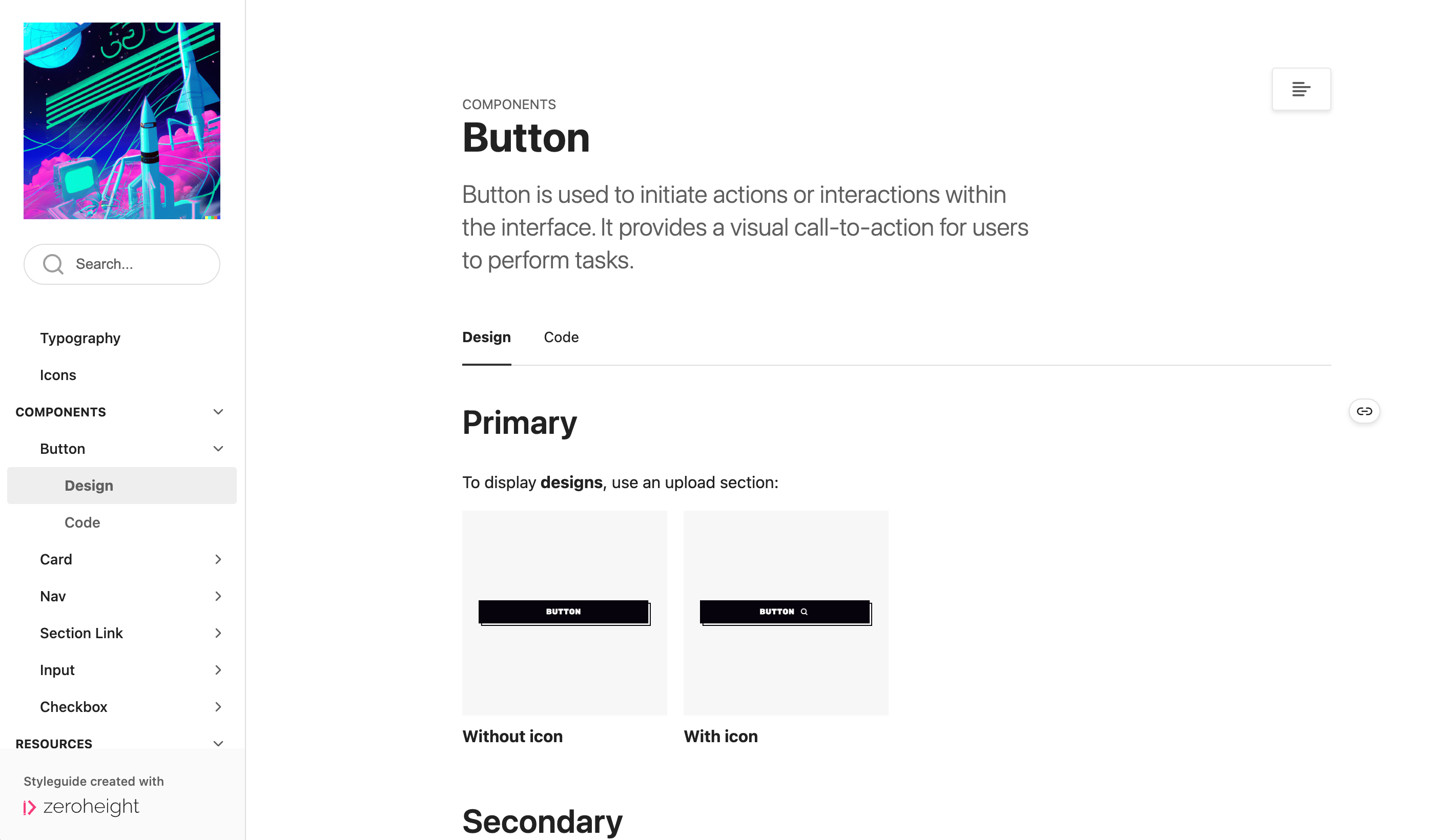Collapse the COMPONENTS section chevron

[218, 412]
